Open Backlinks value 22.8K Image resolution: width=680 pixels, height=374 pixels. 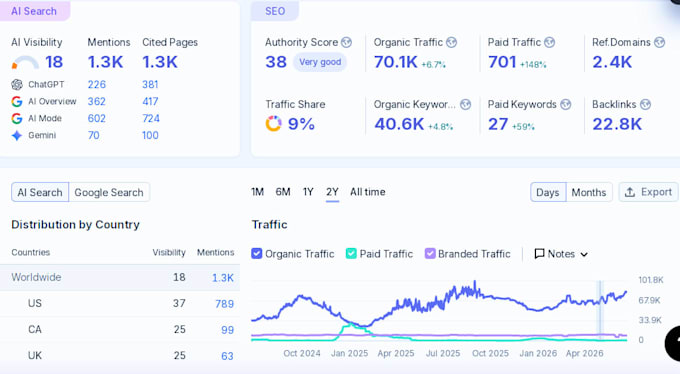pyautogui.click(x=617, y=124)
